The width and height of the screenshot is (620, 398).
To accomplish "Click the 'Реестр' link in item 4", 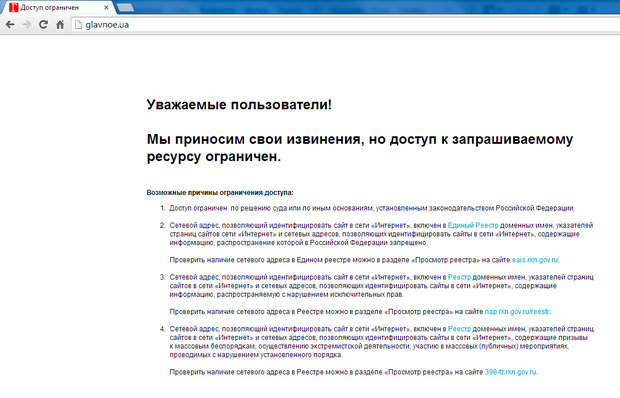I will 459,329.
